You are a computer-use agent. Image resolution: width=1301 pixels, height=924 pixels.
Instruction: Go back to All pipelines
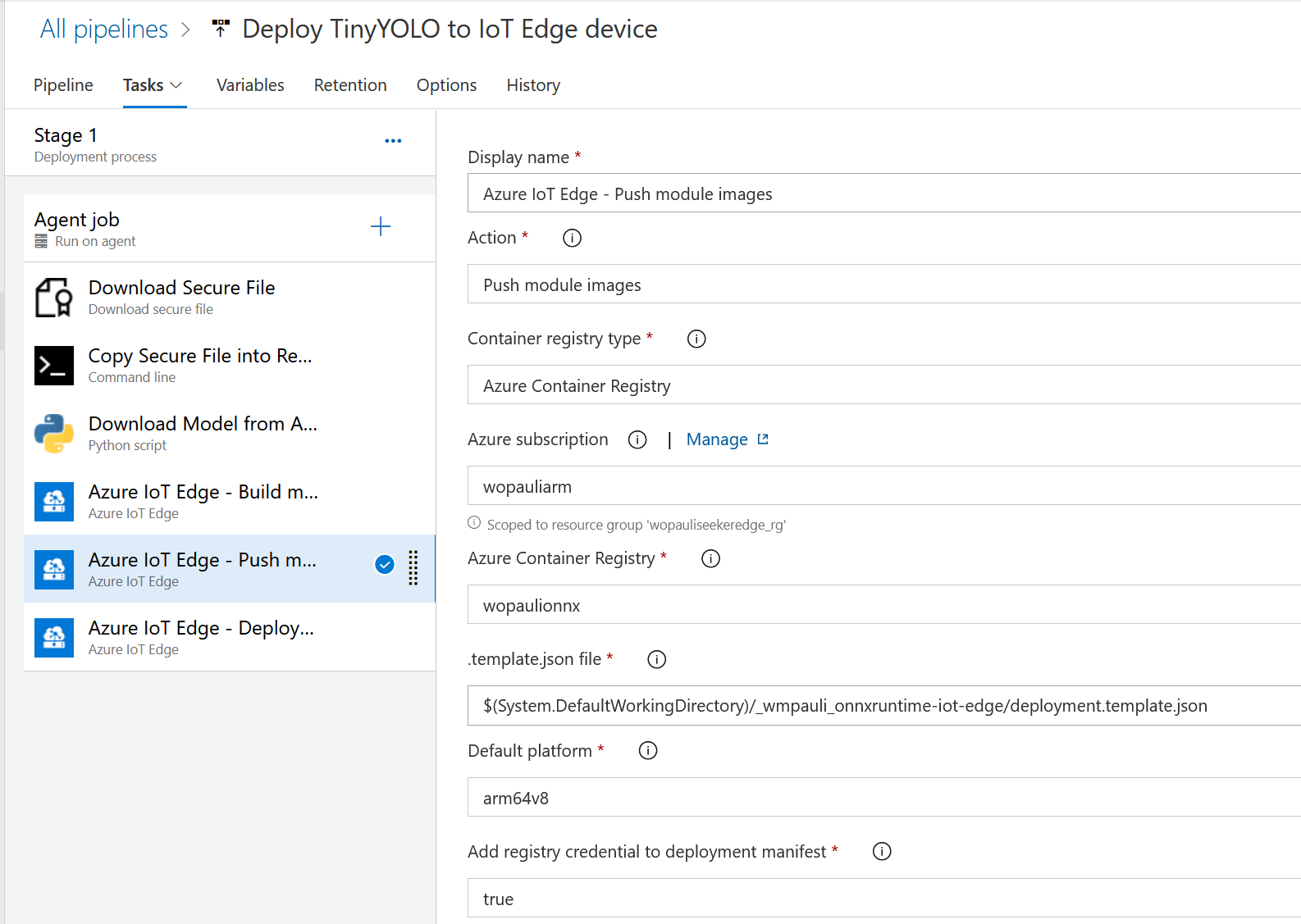coord(104,30)
